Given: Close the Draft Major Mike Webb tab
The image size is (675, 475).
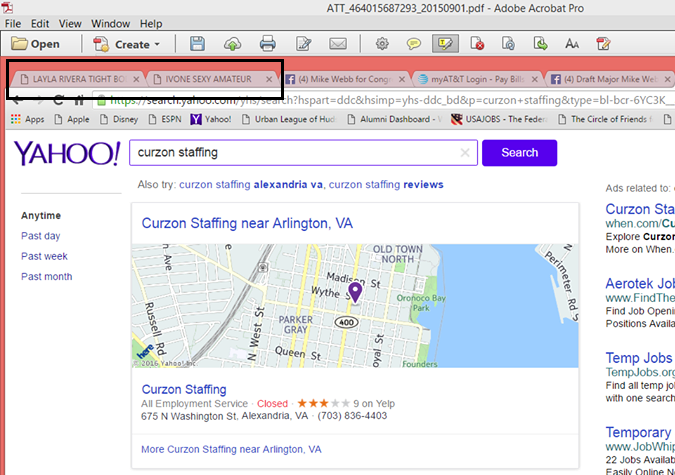Looking at the screenshot, I should [667, 79].
